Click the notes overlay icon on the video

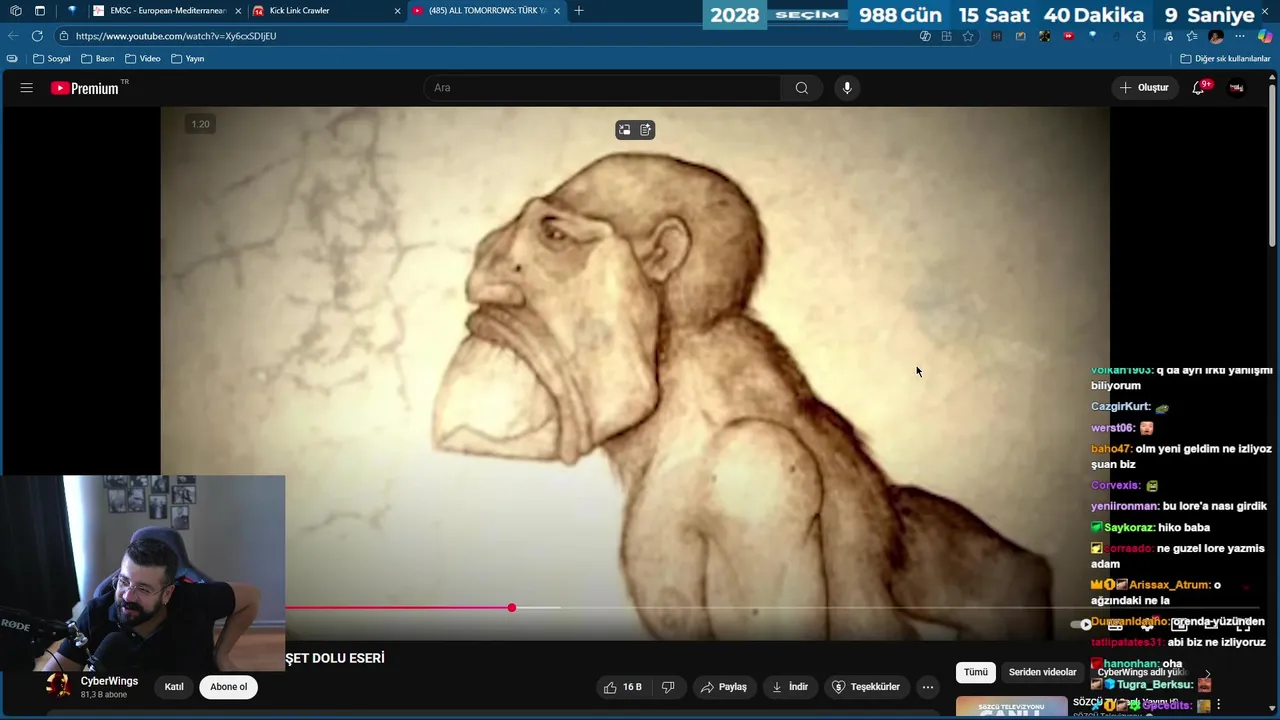[x=646, y=130]
